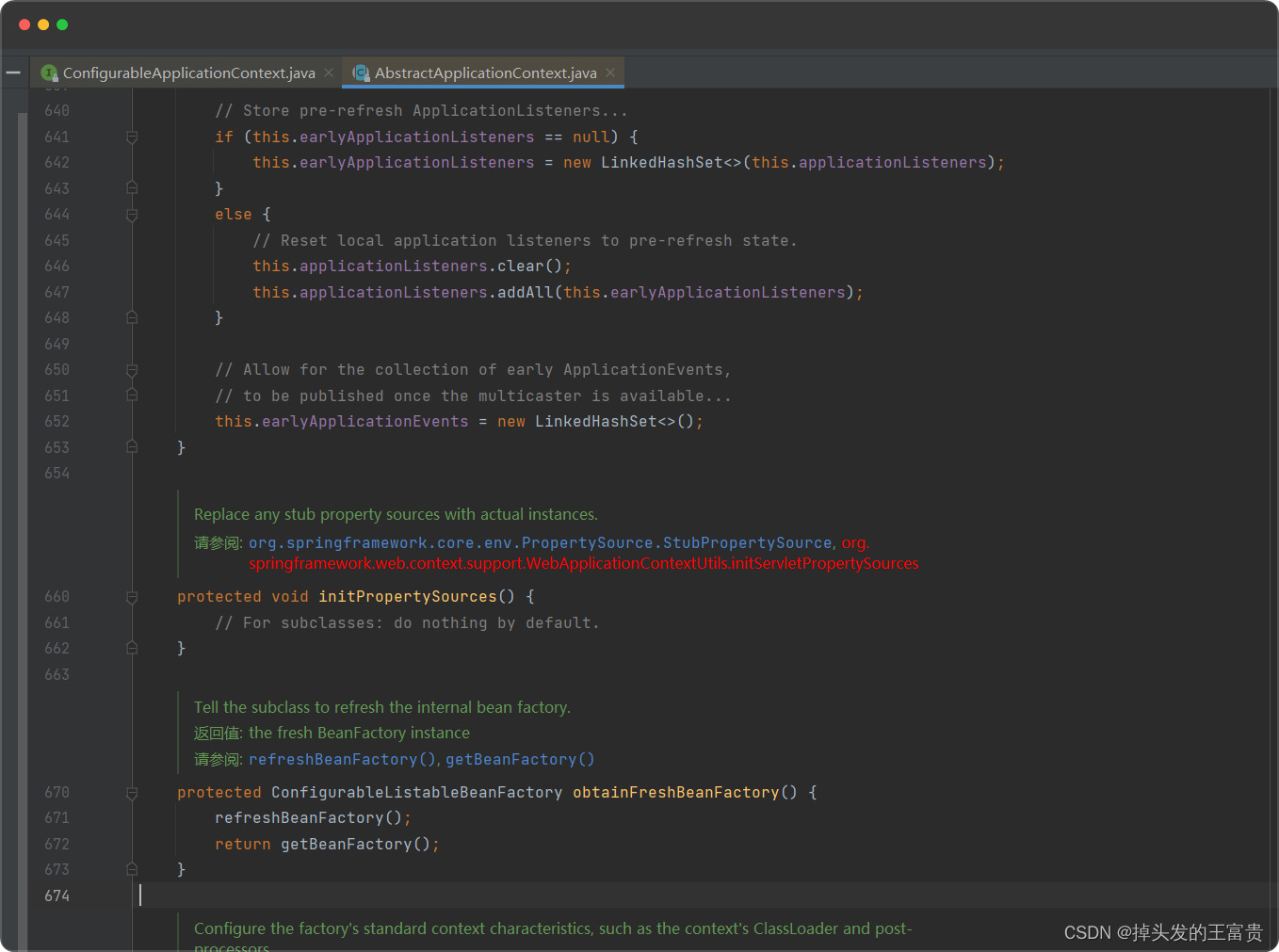Close AbstractApplicationContext.java tab
Image resolution: width=1279 pixels, height=952 pixels.
pos(610,73)
